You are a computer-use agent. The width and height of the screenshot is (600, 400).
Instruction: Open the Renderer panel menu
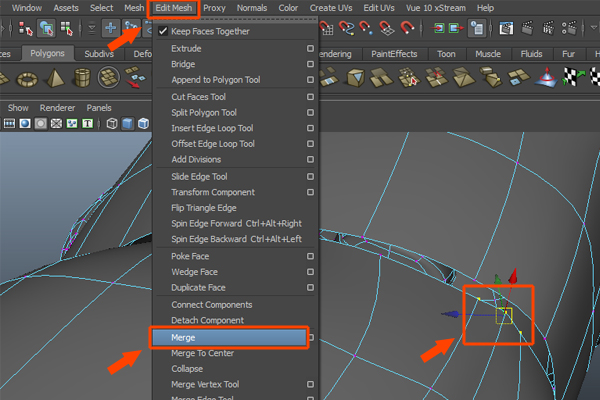(57, 107)
